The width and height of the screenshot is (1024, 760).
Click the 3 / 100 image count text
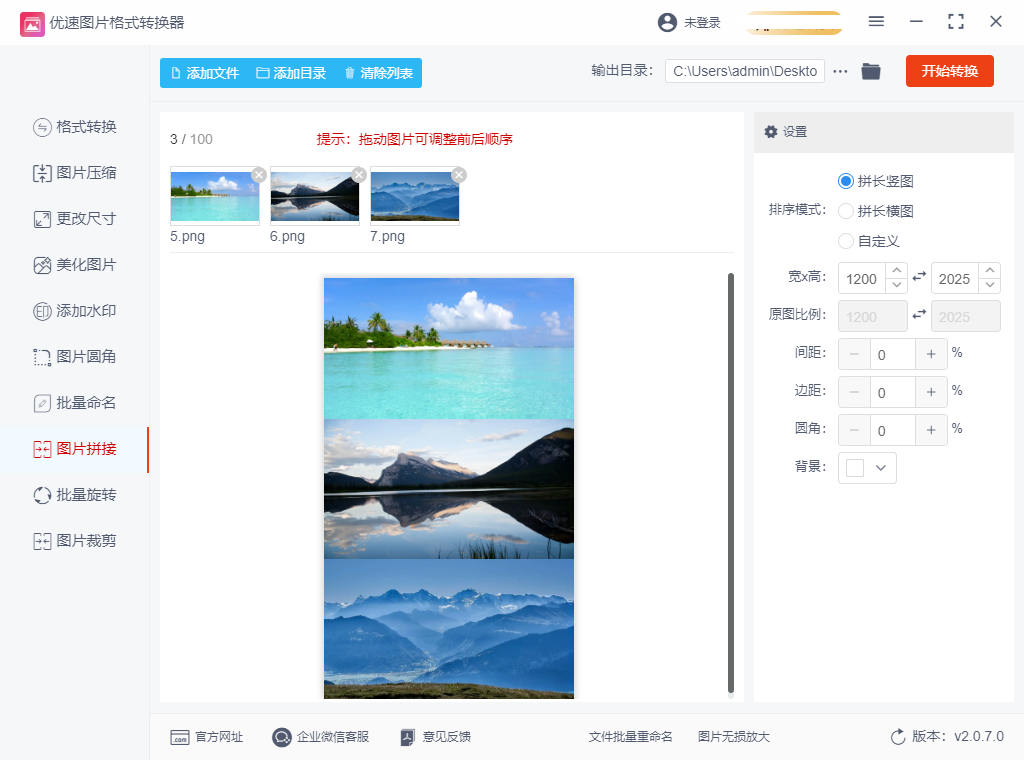pos(191,139)
